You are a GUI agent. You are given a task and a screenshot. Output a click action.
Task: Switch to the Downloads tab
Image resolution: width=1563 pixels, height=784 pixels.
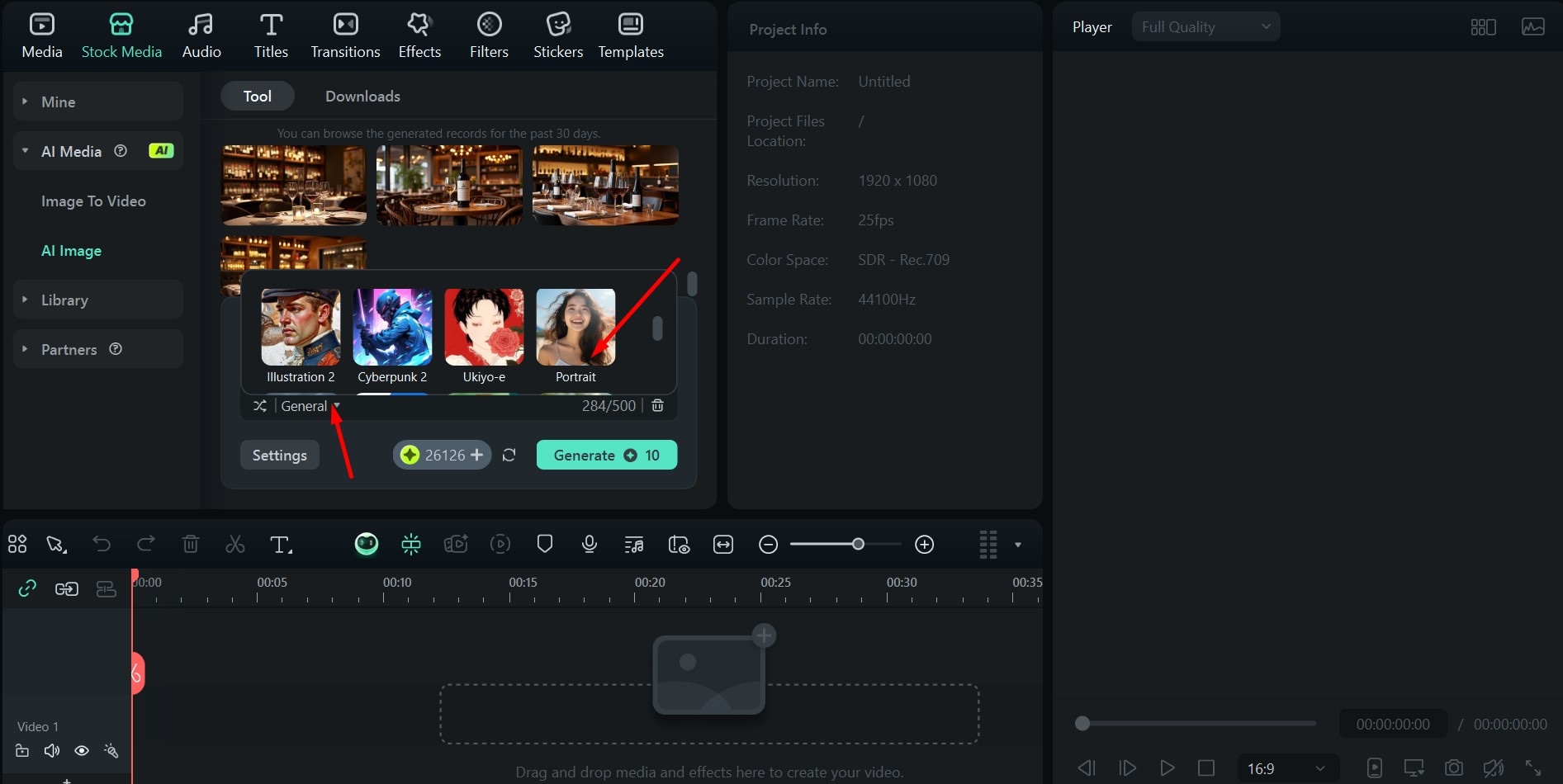click(x=362, y=97)
